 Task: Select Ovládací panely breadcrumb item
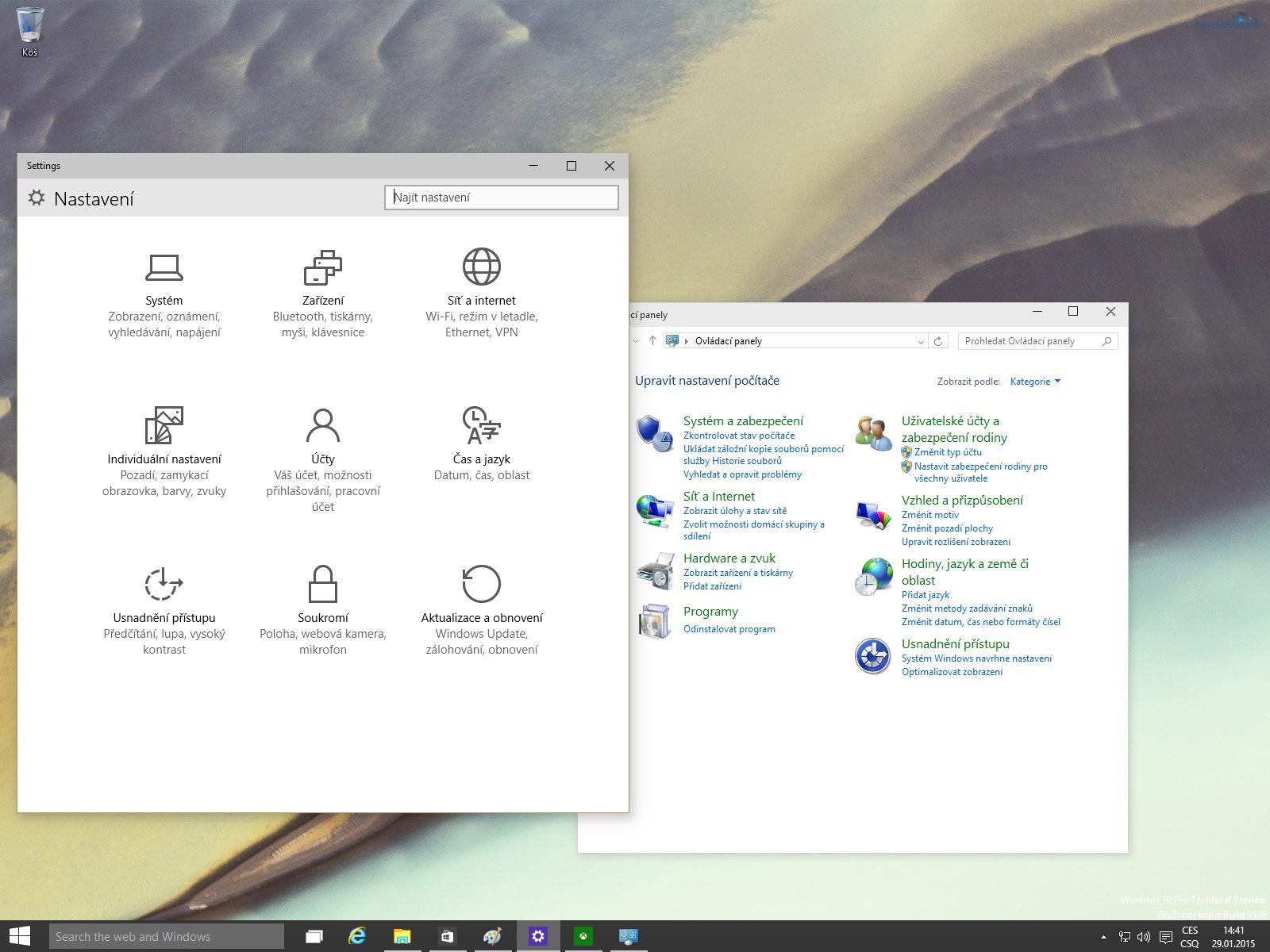(728, 341)
